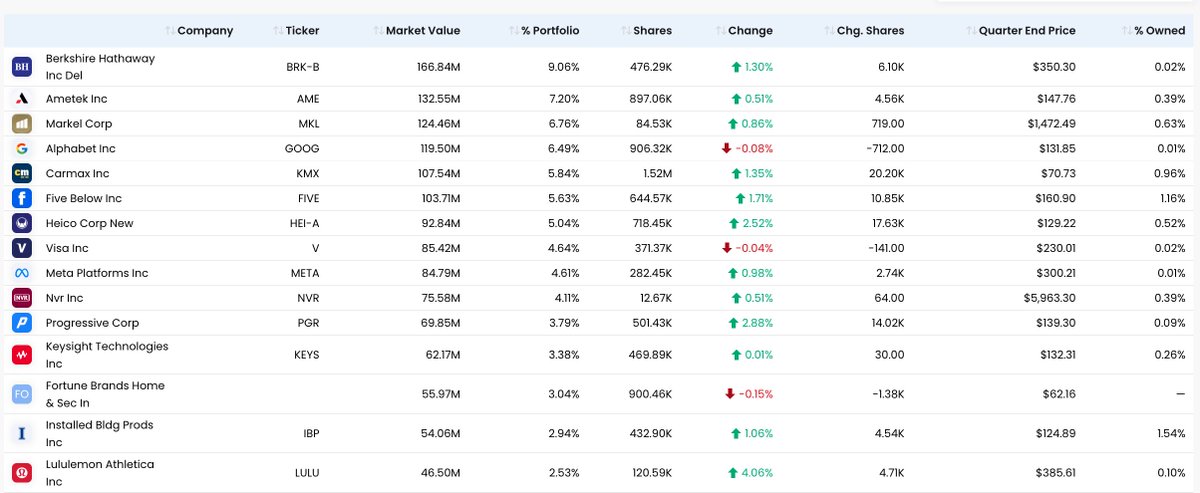This screenshot has width=1200, height=493.
Task: Sort table by % Portfolio column
Action: (544, 31)
